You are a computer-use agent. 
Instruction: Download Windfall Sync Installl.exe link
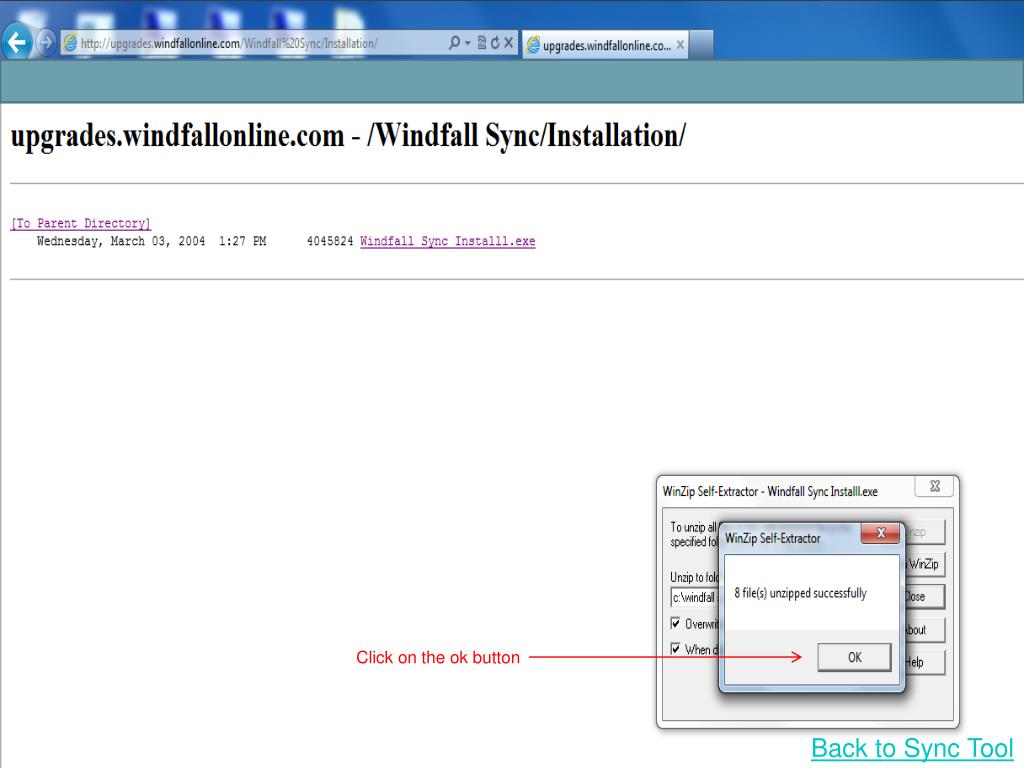(447, 241)
